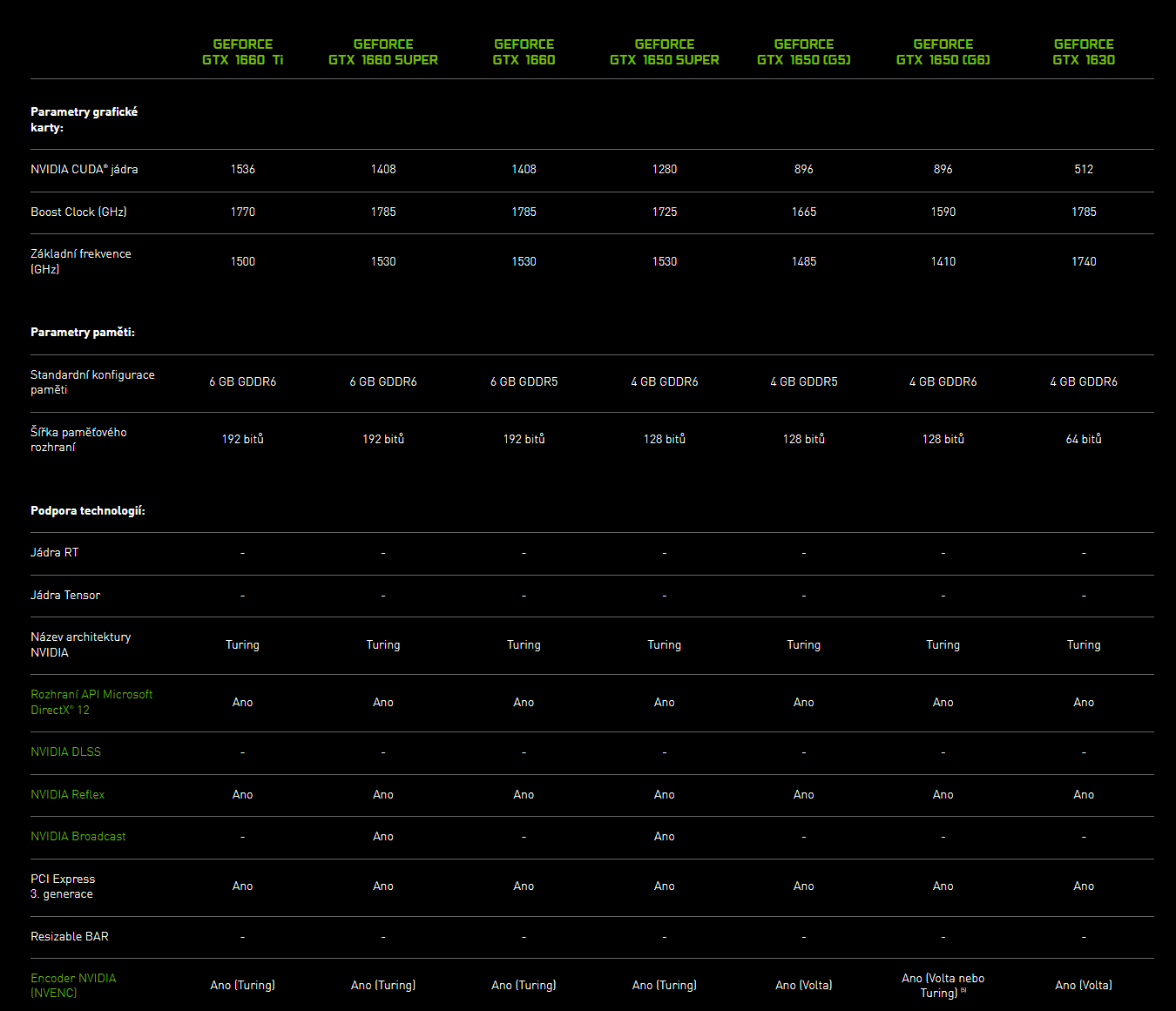
Task: Click the 1485 base clock value
Action: (804, 261)
